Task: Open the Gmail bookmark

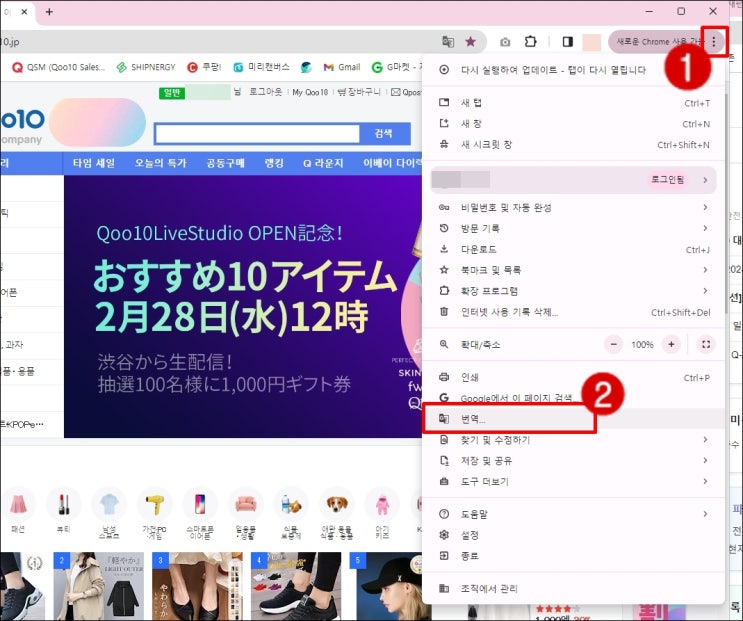Action: 342,67
